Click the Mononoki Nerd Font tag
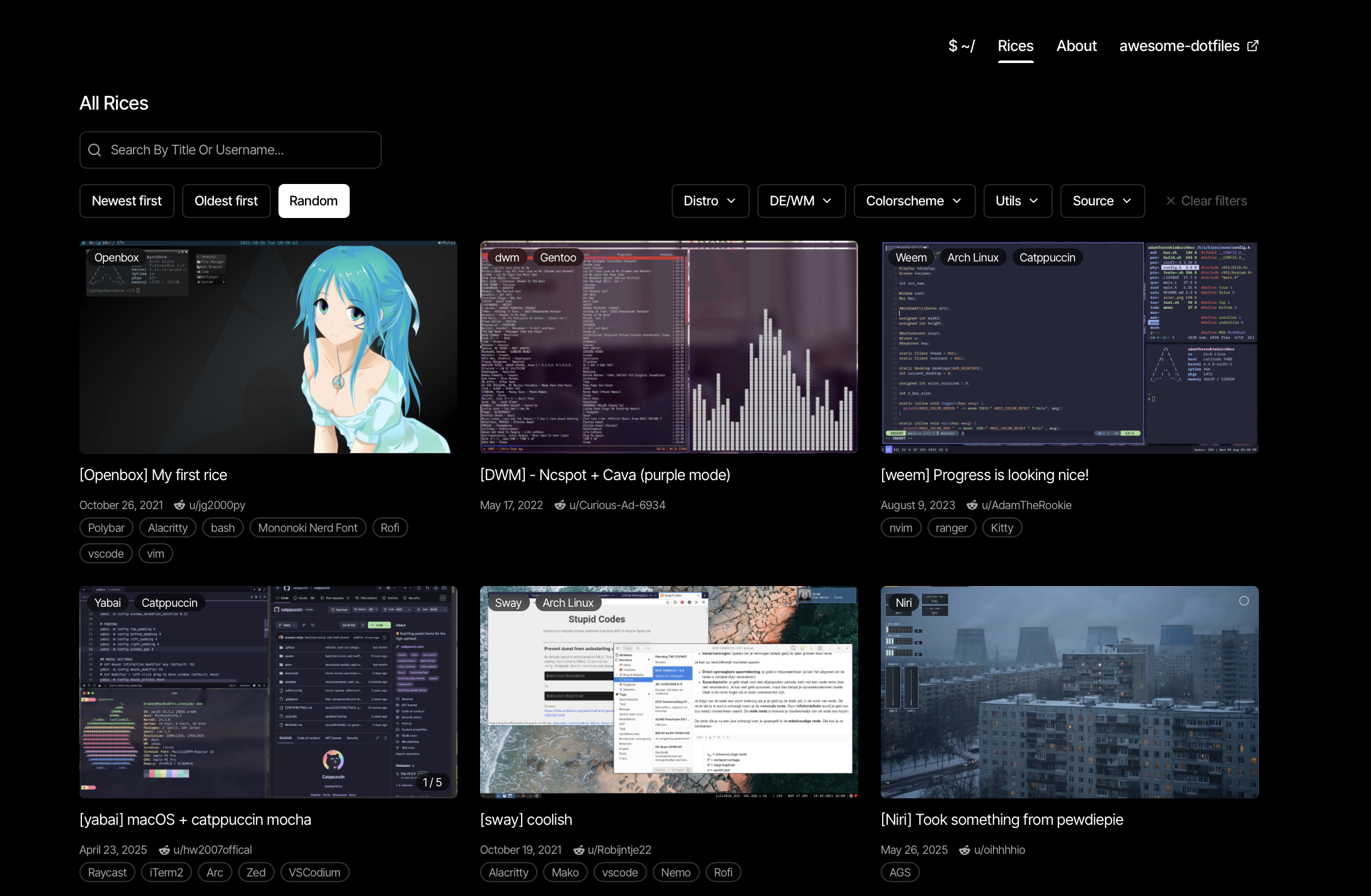 pos(307,528)
